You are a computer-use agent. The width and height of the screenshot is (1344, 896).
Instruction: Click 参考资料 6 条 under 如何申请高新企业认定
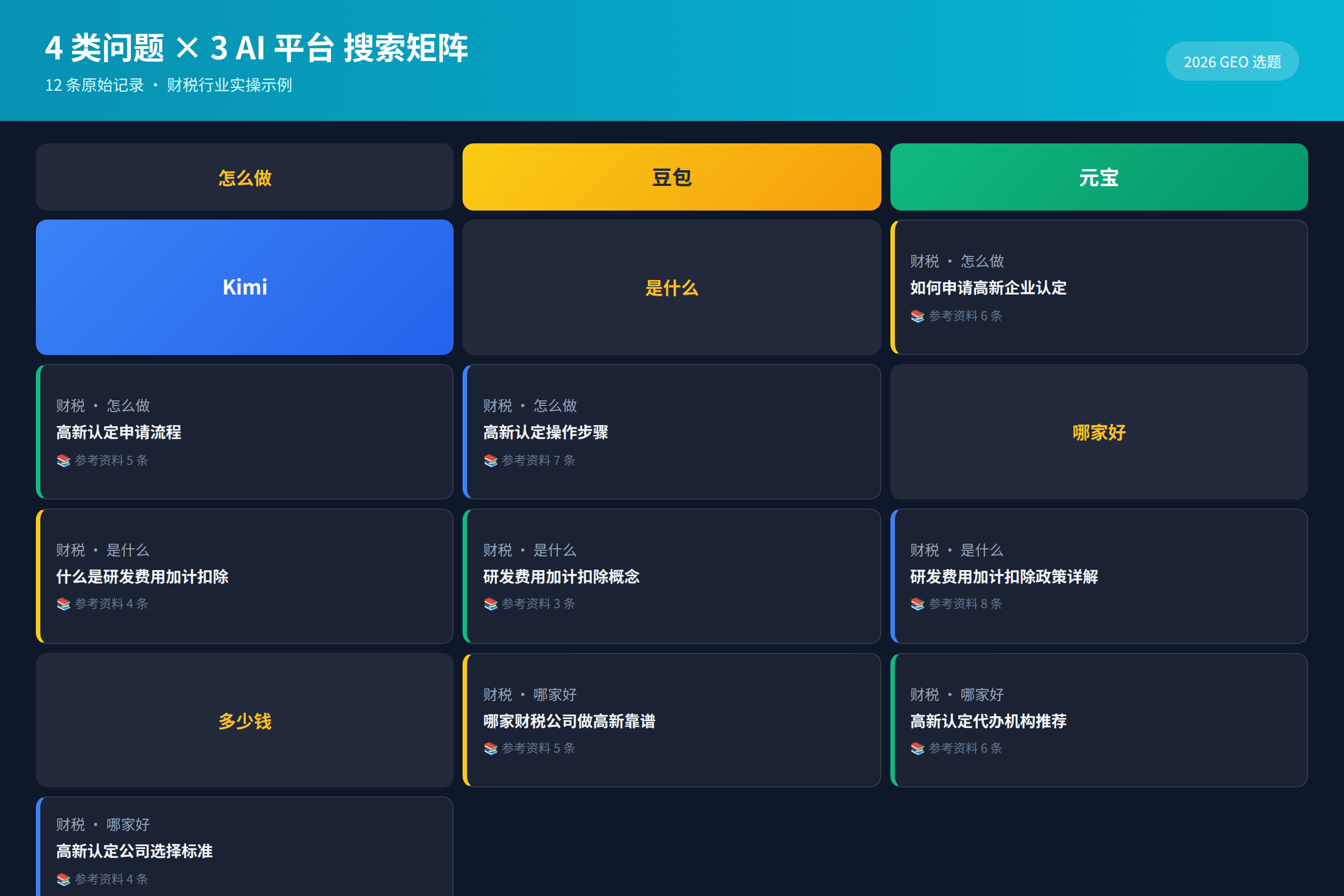pyautogui.click(x=965, y=316)
